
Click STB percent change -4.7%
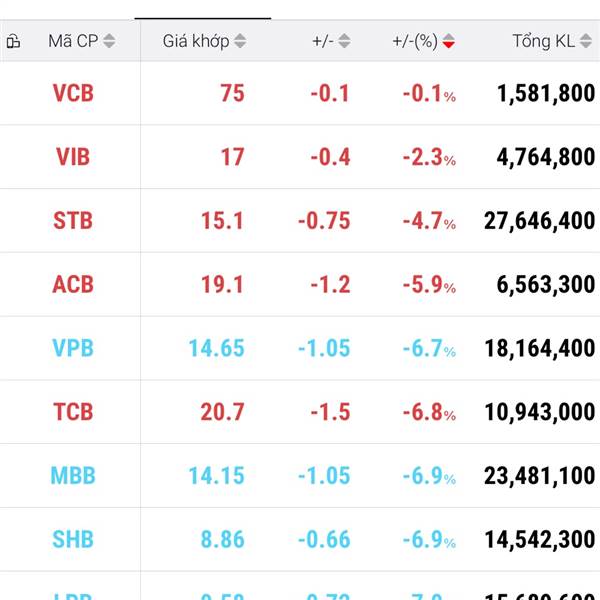point(429,221)
